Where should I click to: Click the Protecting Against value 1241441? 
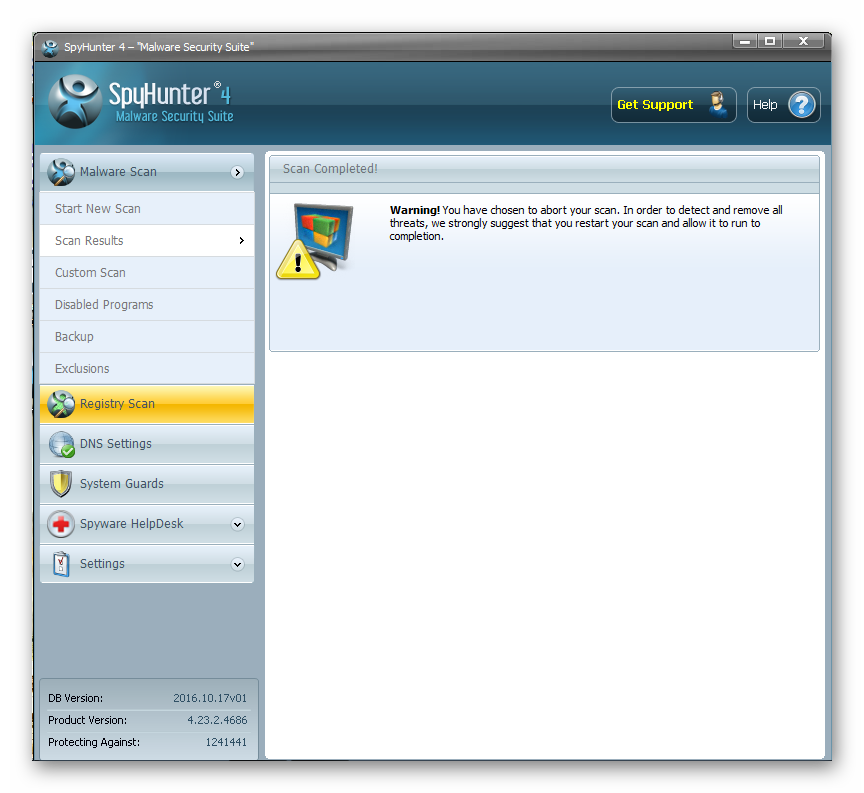pos(226,742)
